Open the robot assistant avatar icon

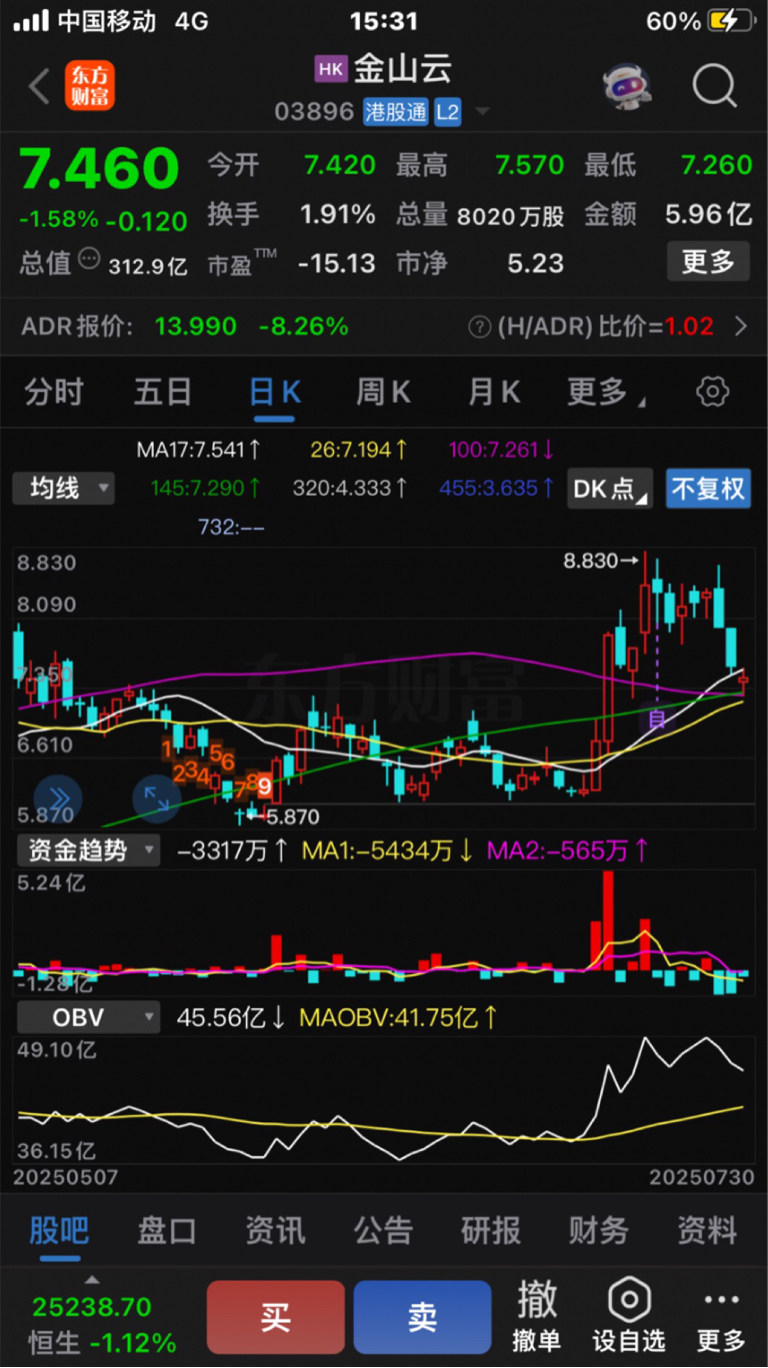[627, 88]
